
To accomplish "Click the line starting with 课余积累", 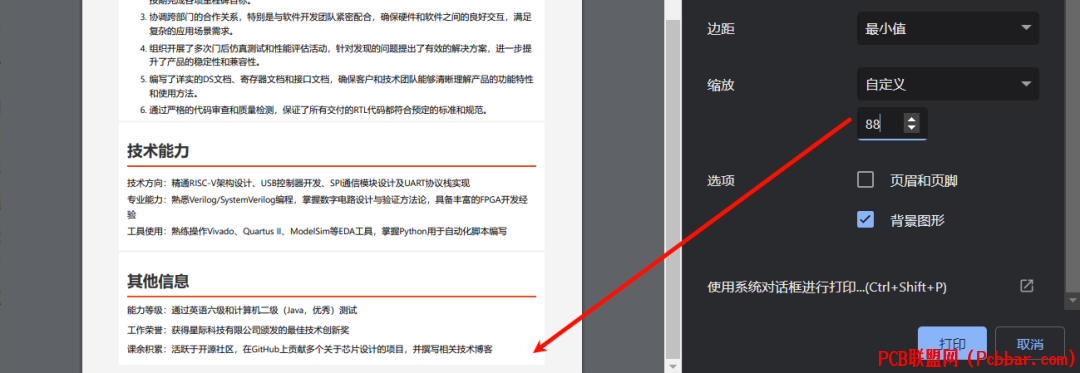I will pyautogui.click(x=309, y=349).
